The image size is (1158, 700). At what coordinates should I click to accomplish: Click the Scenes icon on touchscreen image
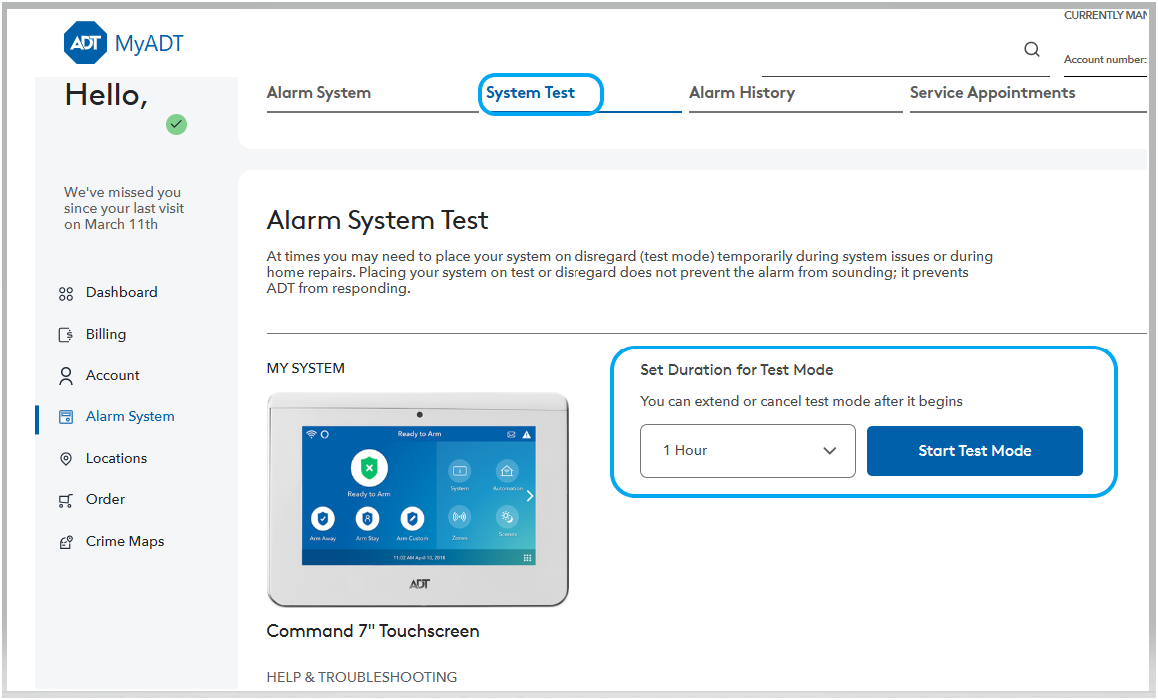(507, 517)
